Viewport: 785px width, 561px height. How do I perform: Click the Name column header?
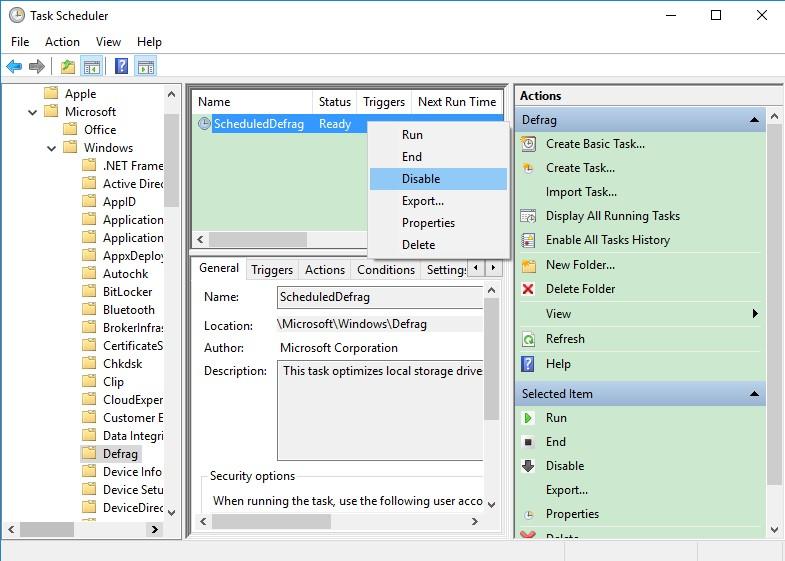[x=253, y=102]
